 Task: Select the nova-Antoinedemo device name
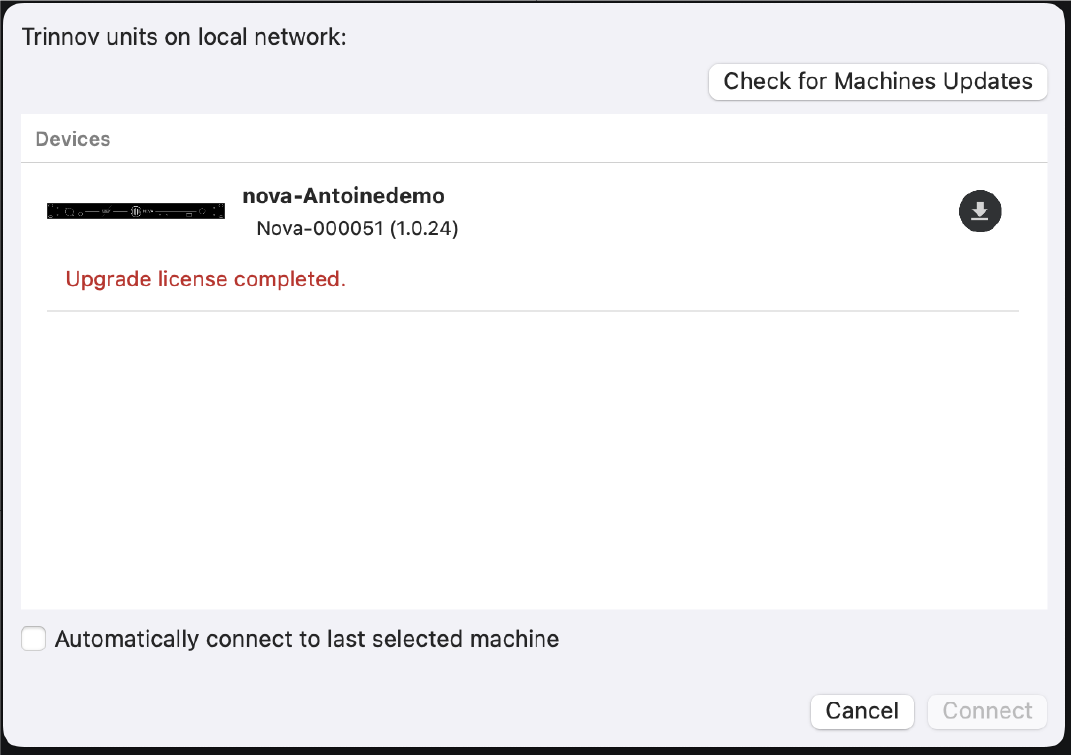(343, 195)
